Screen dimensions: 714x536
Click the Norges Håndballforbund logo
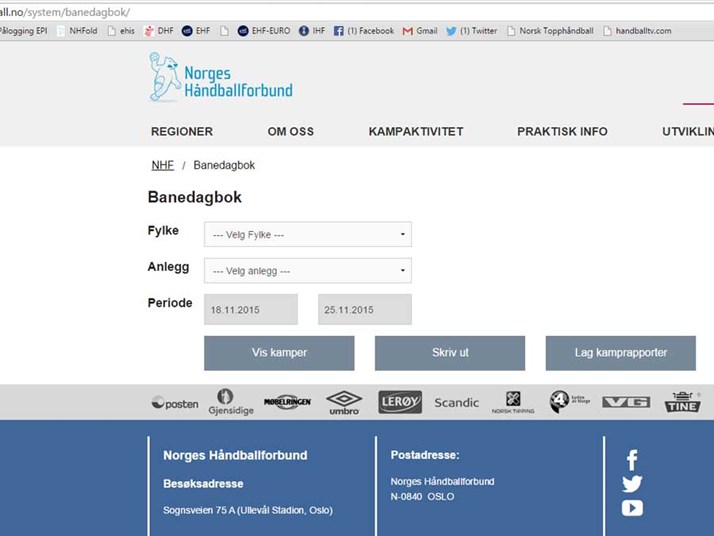point(221,78)
